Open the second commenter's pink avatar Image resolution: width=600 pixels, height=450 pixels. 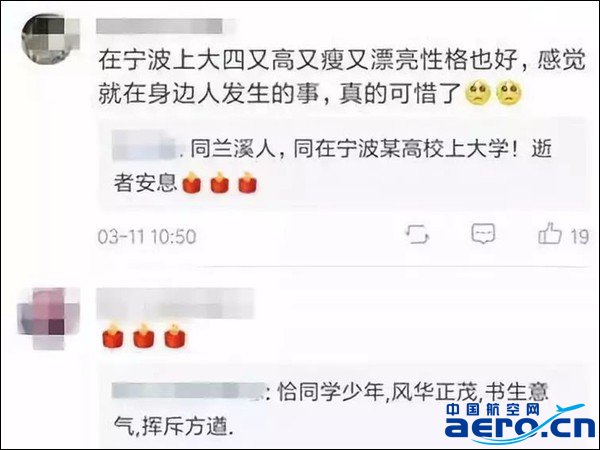(49, 318)
